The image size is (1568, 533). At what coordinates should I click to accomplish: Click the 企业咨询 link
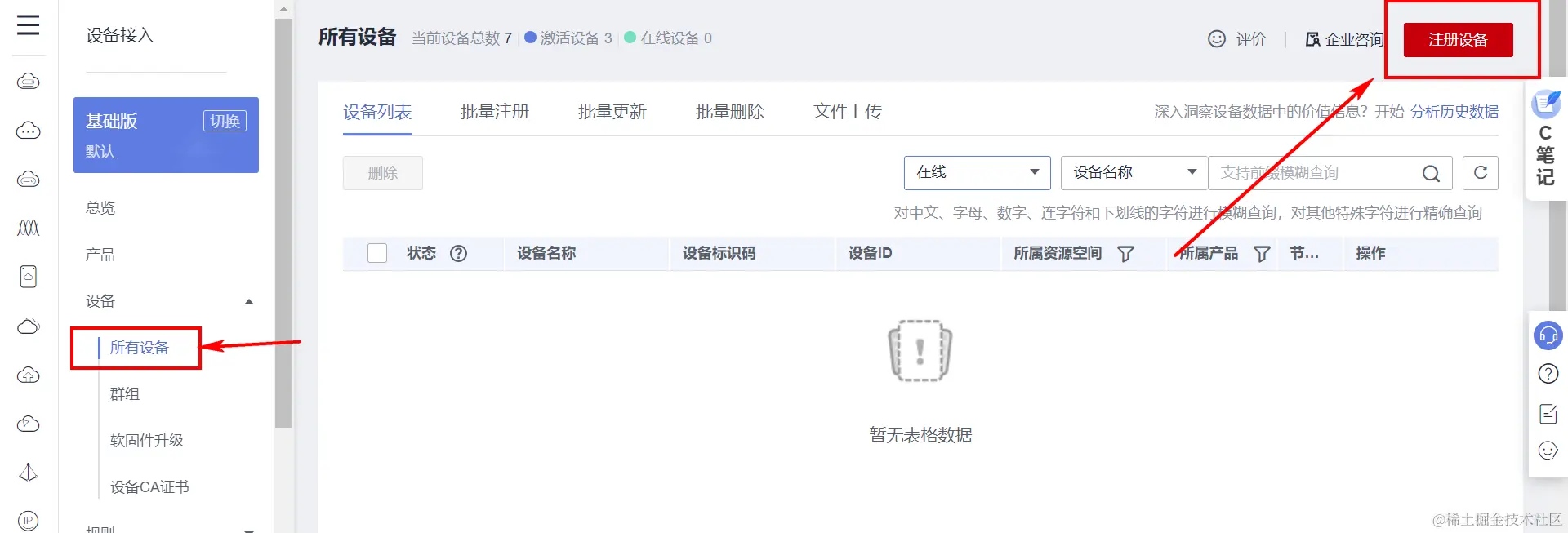1355,39
